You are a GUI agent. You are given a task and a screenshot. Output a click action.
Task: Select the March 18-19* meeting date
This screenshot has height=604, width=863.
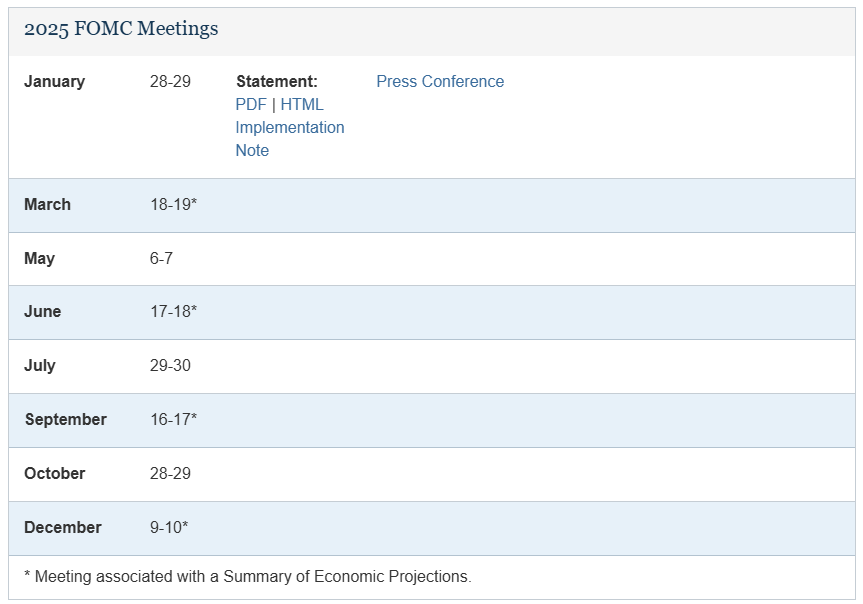[x=173, y=204]
